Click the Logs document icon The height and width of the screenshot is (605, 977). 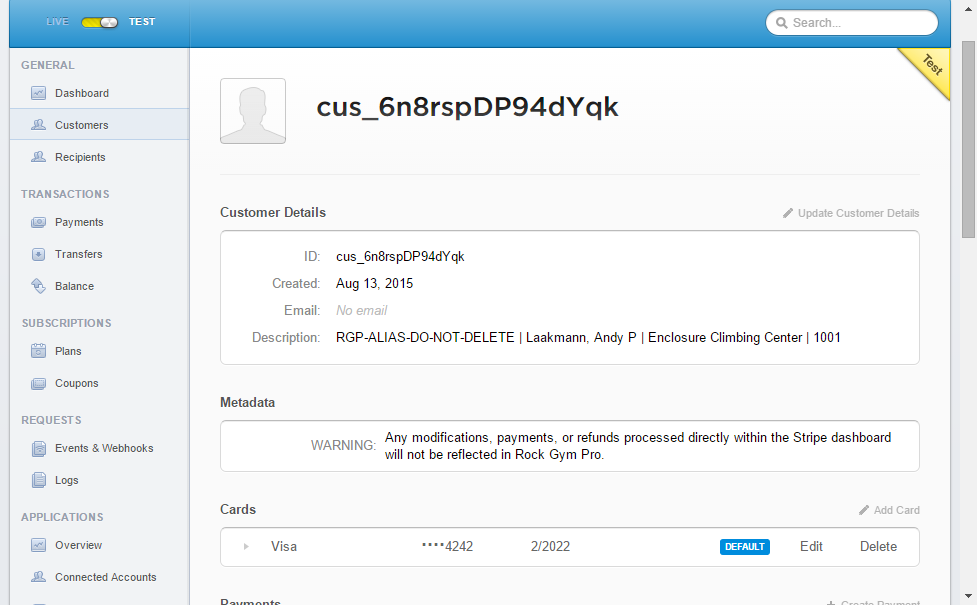[38, 480]
